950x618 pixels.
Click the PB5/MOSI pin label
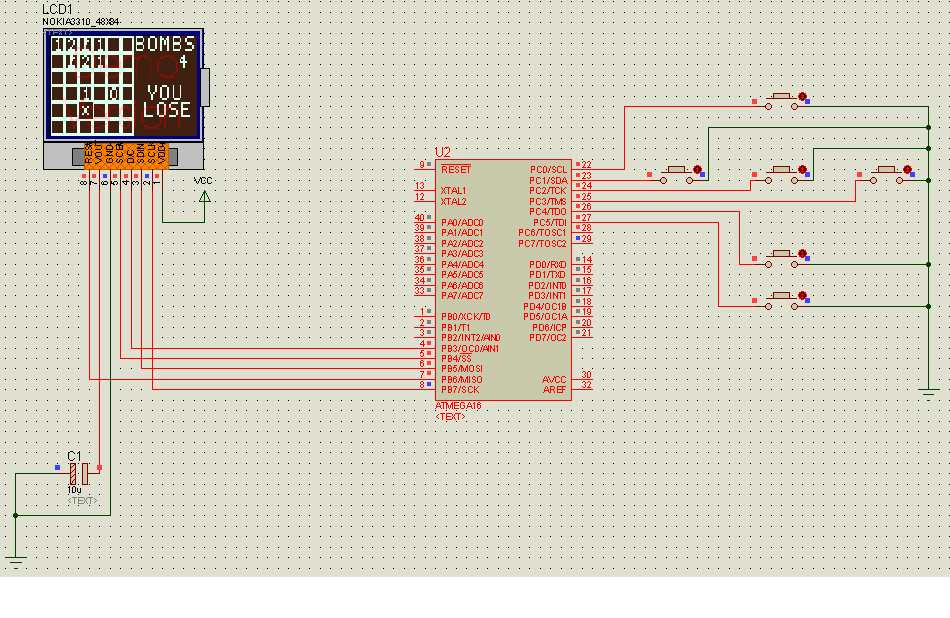coord(462,369)
